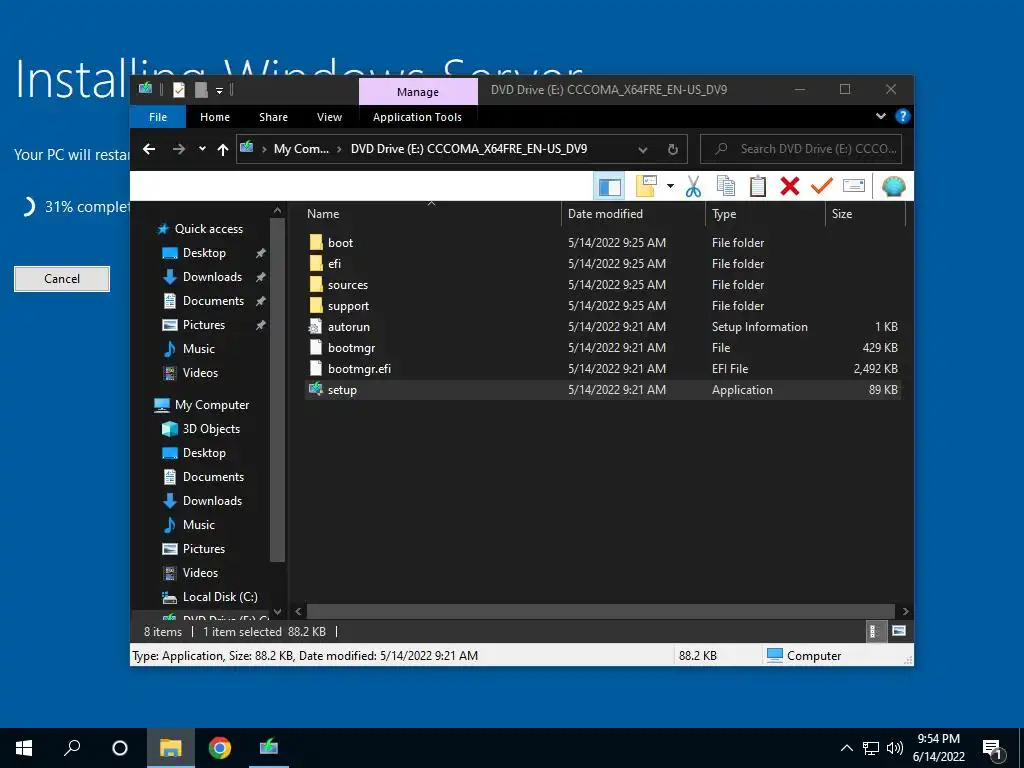Click the New Folder quick access titlebar icon

(201, 90)
